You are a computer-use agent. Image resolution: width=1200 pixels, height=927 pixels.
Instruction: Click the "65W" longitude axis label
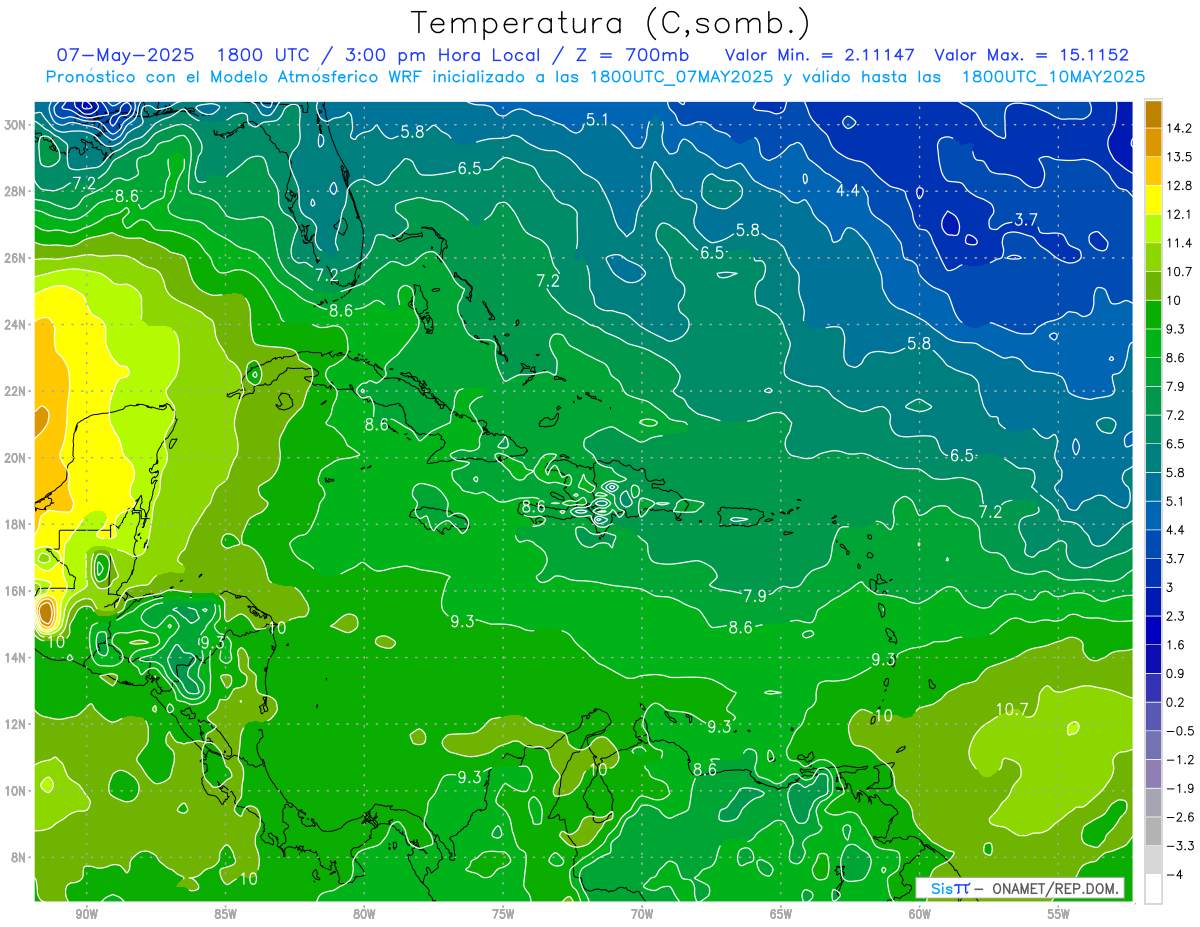click(781, 914)
